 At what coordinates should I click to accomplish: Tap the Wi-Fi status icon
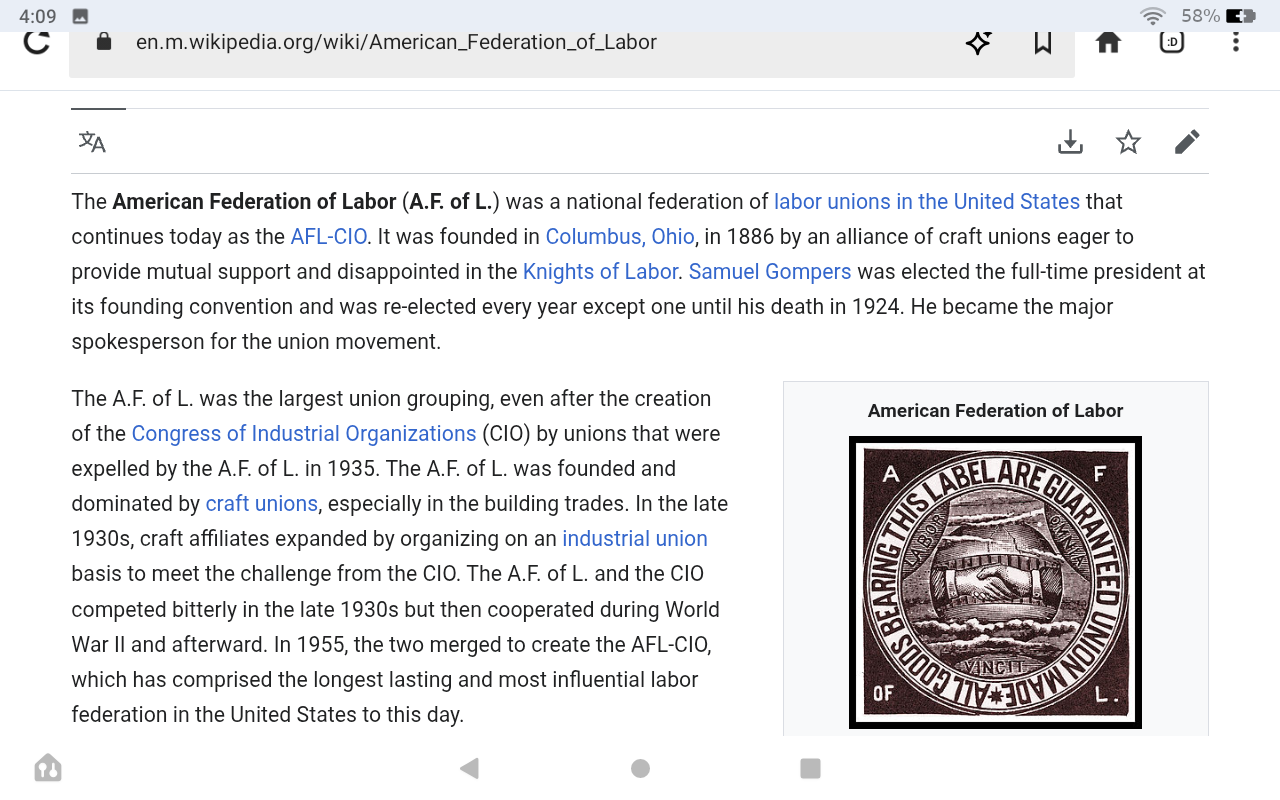click(1153, 16)
